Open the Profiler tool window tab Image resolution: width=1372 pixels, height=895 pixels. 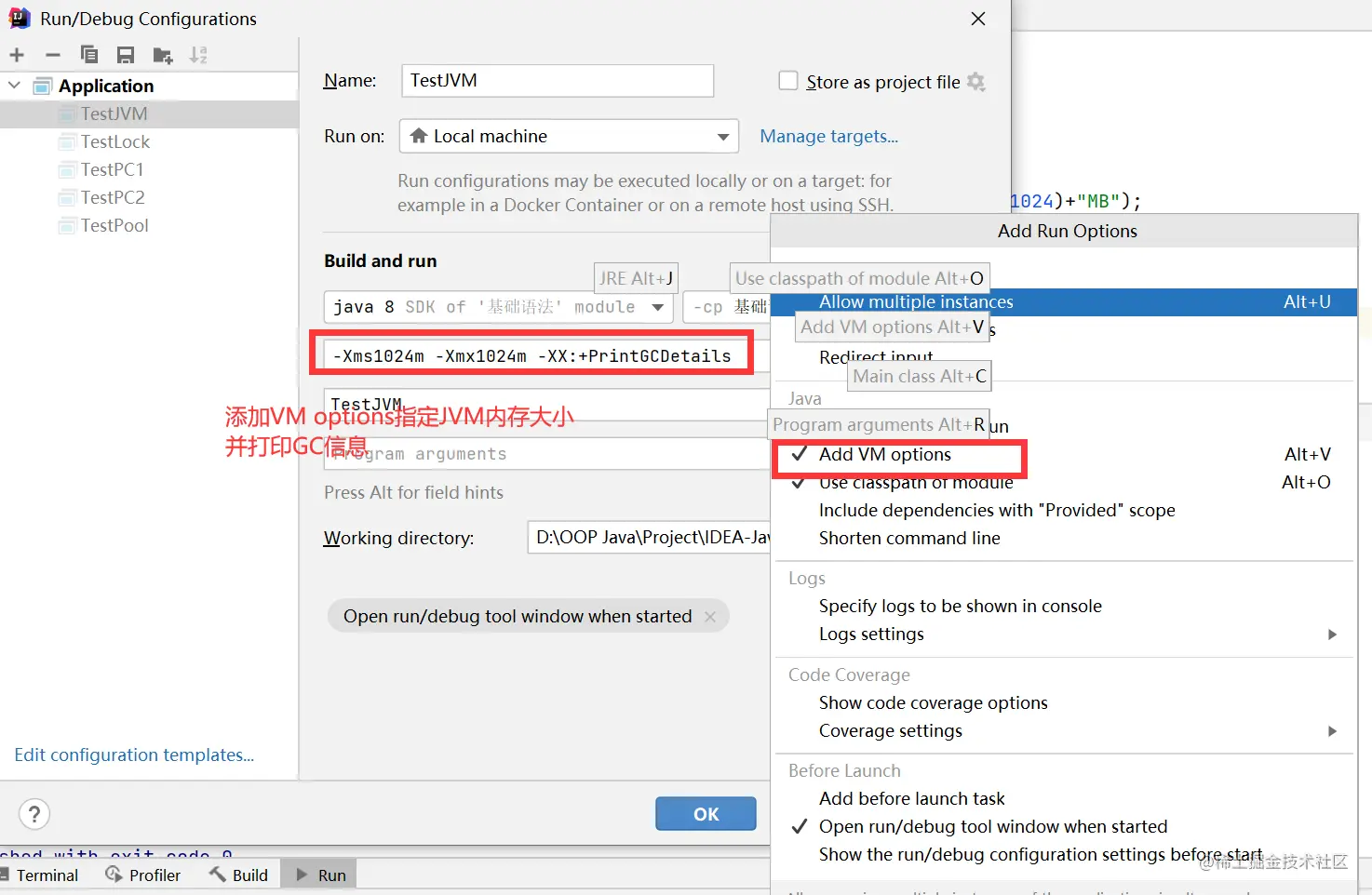coord(143,875)
